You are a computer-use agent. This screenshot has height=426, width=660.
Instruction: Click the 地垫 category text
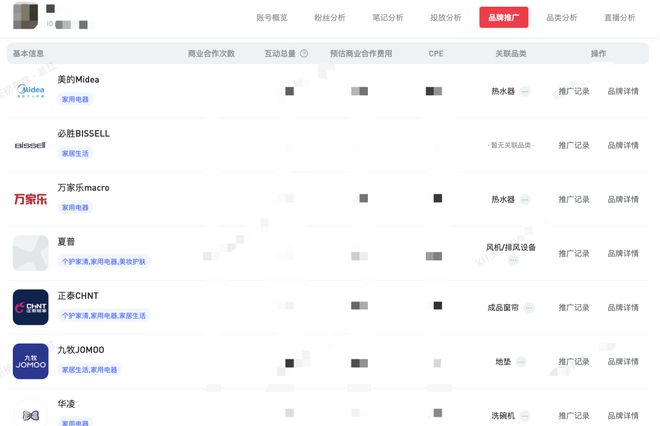pos(503,362)
